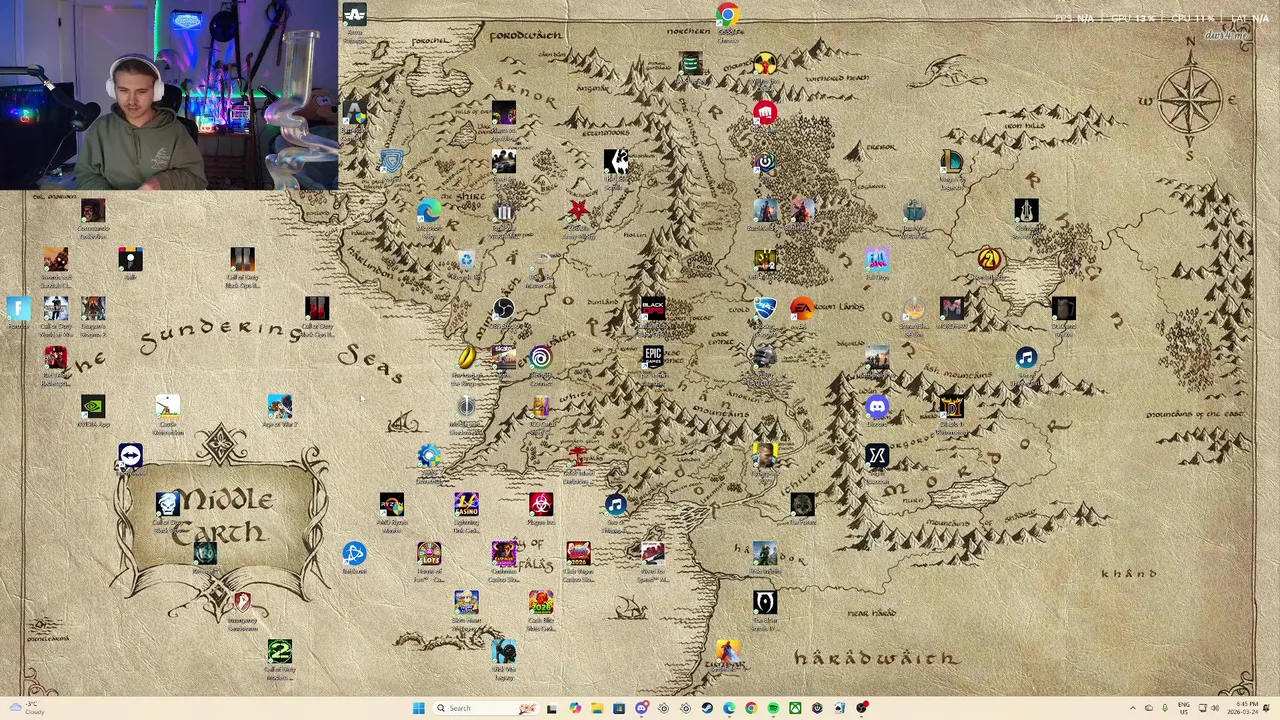The height and width of the screenshot is (720, 1280).
Task: Open Copilot from the taskbar
Action: pyautogui.click(x=574, y=708)
